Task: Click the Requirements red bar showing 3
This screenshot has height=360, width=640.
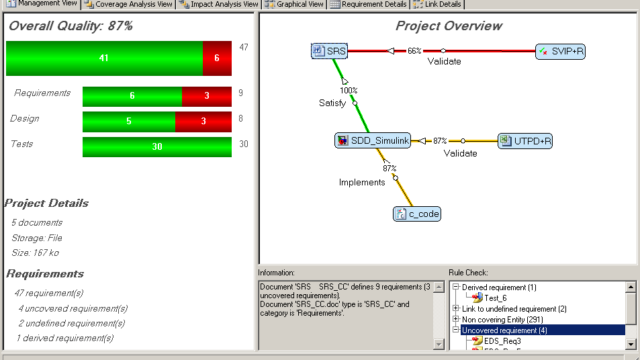Action: coord(207,96)
